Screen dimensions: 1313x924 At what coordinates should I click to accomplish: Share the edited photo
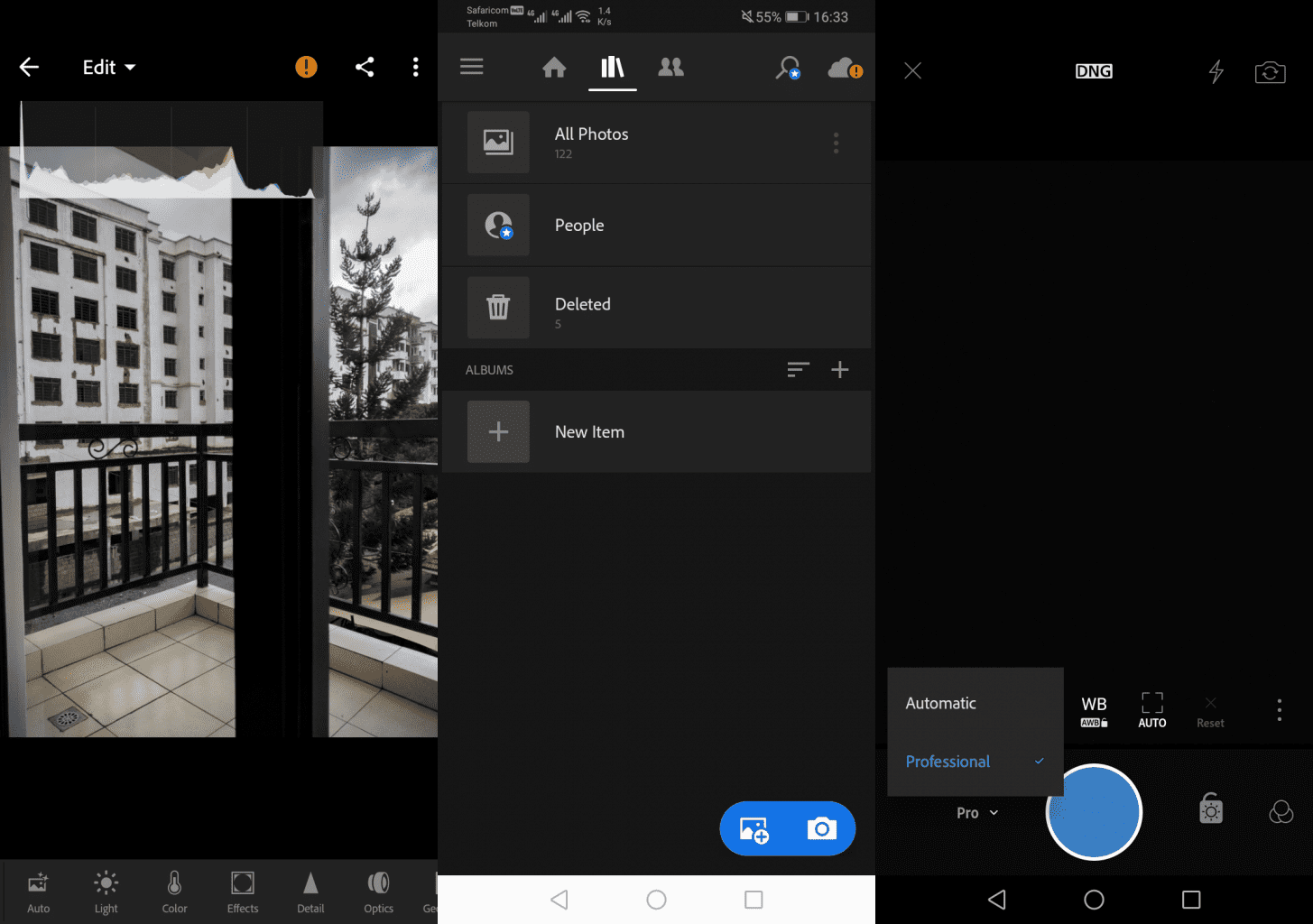365,67
